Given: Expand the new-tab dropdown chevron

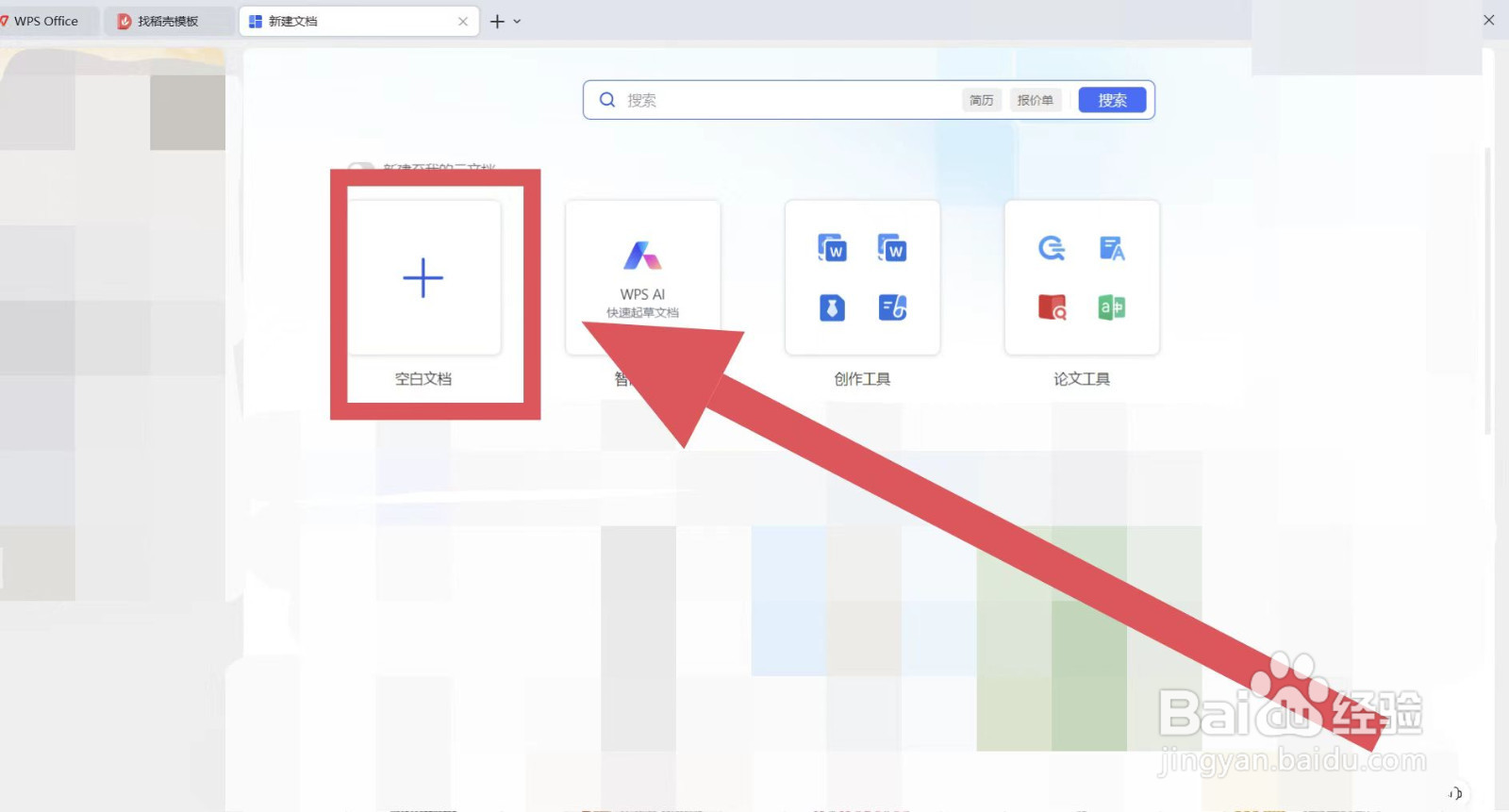Looking at the screenshot, I should [x=517, y=21].
